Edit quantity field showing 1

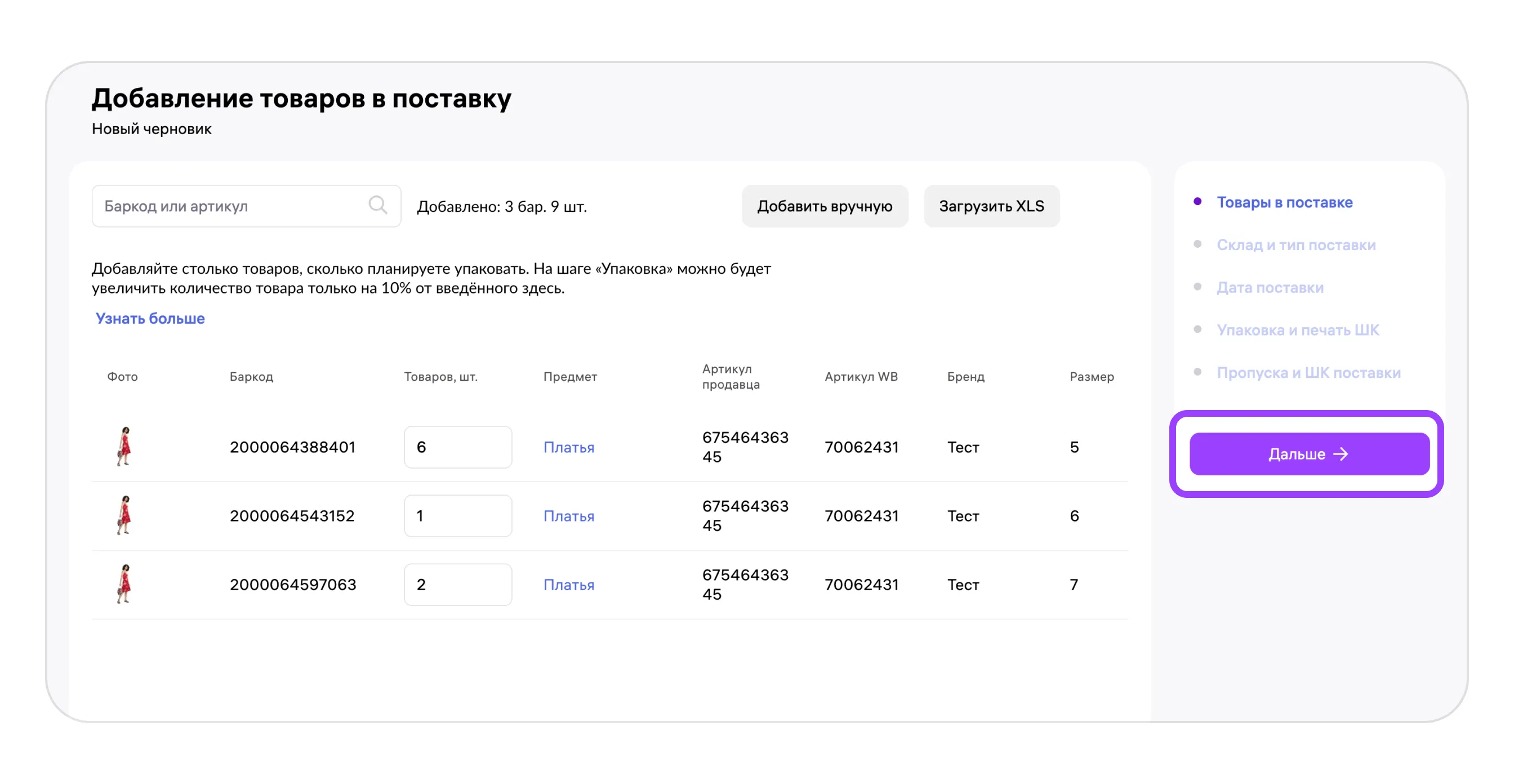[x=457, y=516]
